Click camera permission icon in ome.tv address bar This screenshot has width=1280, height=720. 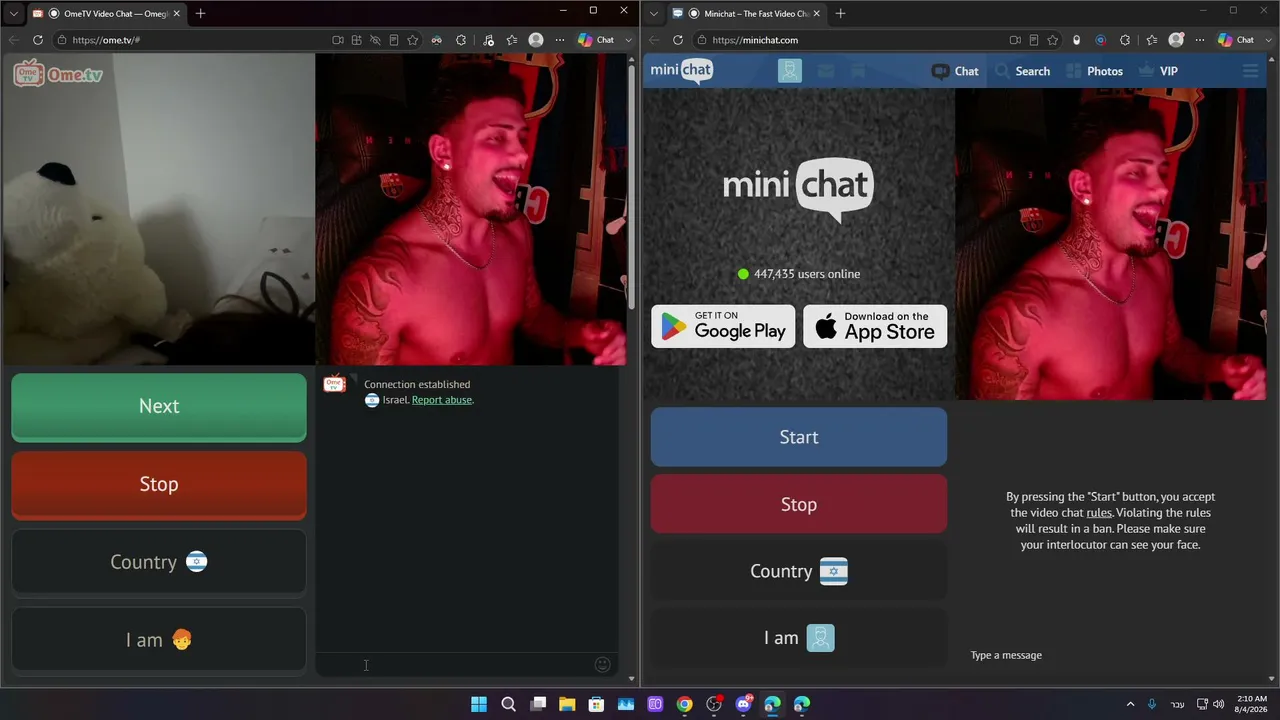(x=338, y=40)
